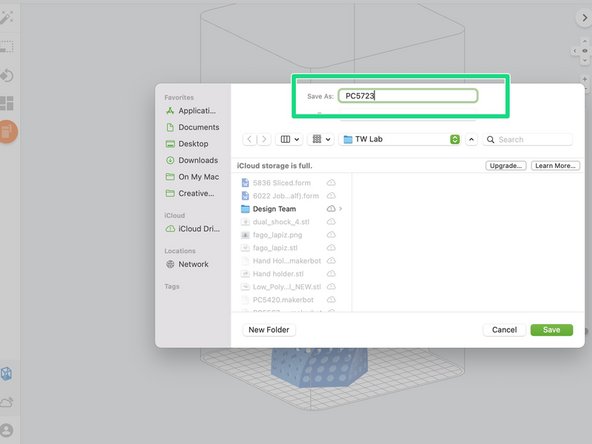
Task: Select iCloud Drive in sidebar
Action: click(193, 229)
